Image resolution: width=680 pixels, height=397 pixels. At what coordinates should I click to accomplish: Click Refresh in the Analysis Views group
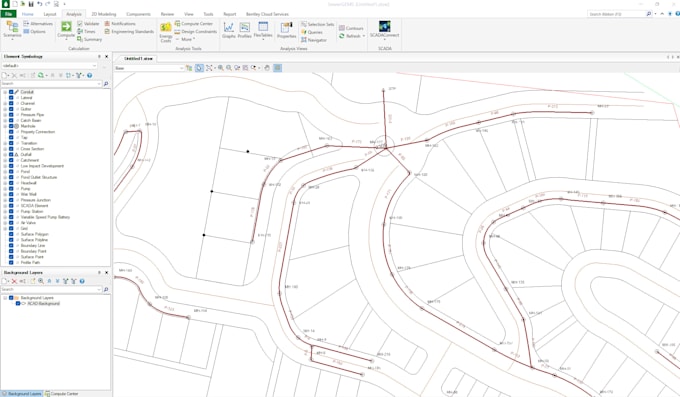350,36
